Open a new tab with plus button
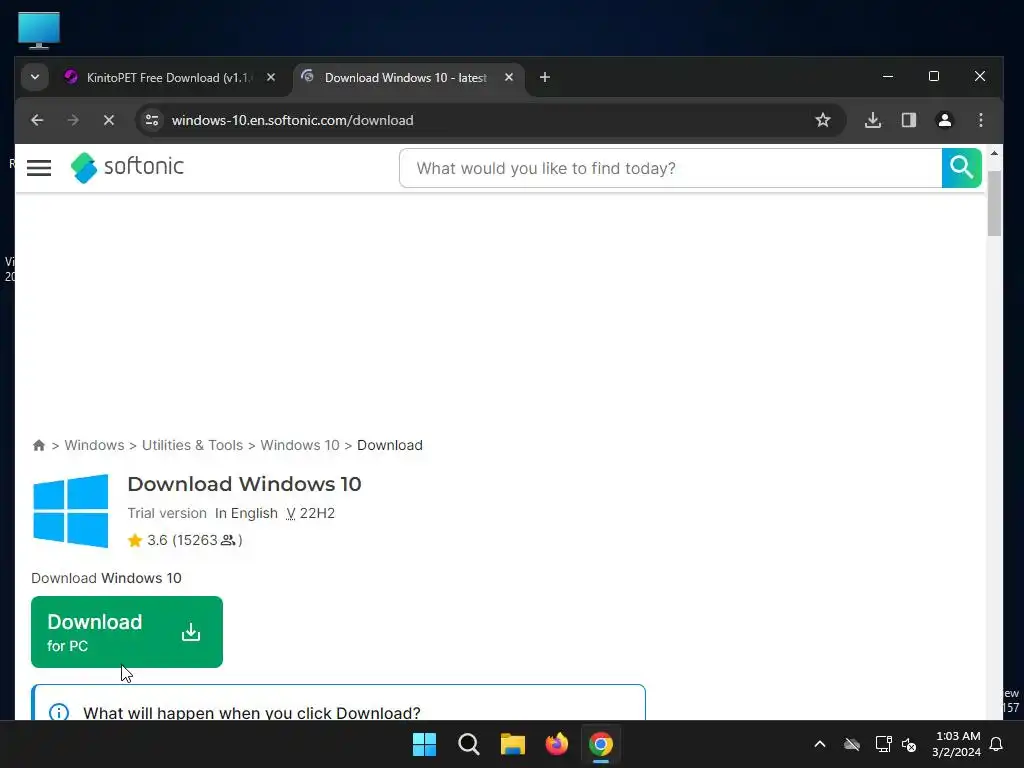Viewport: 1024px width, 768px height. [x=545, y=77]
